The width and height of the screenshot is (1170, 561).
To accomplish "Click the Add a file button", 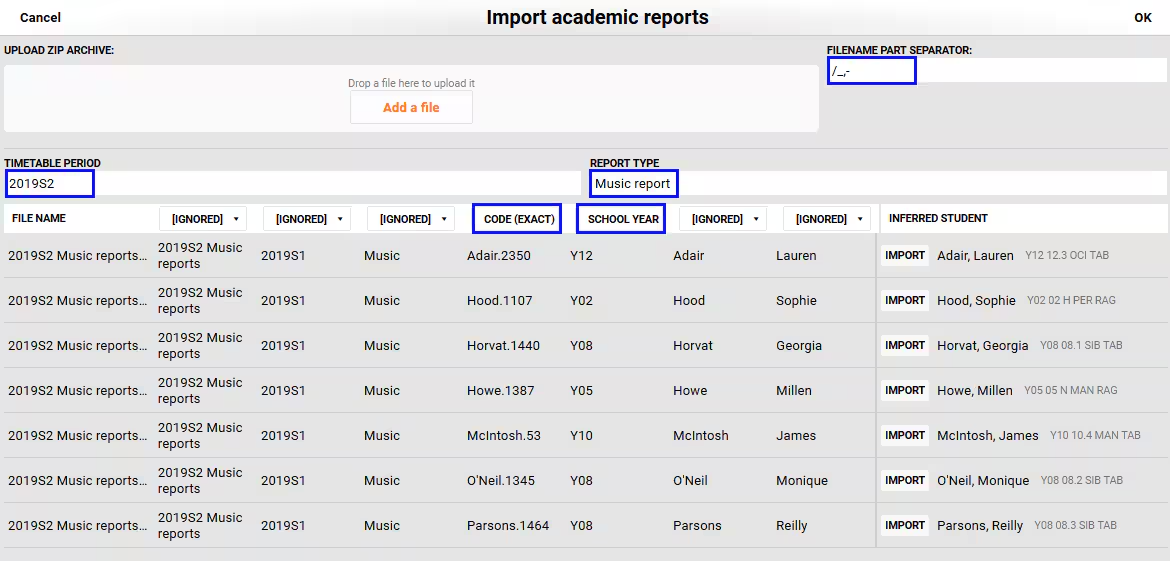I will 411,107.
